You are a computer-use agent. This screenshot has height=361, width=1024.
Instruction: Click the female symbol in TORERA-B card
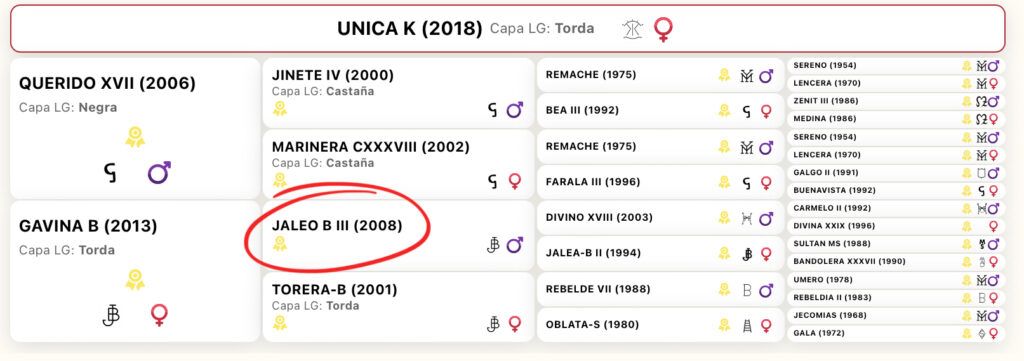(515, 324)
